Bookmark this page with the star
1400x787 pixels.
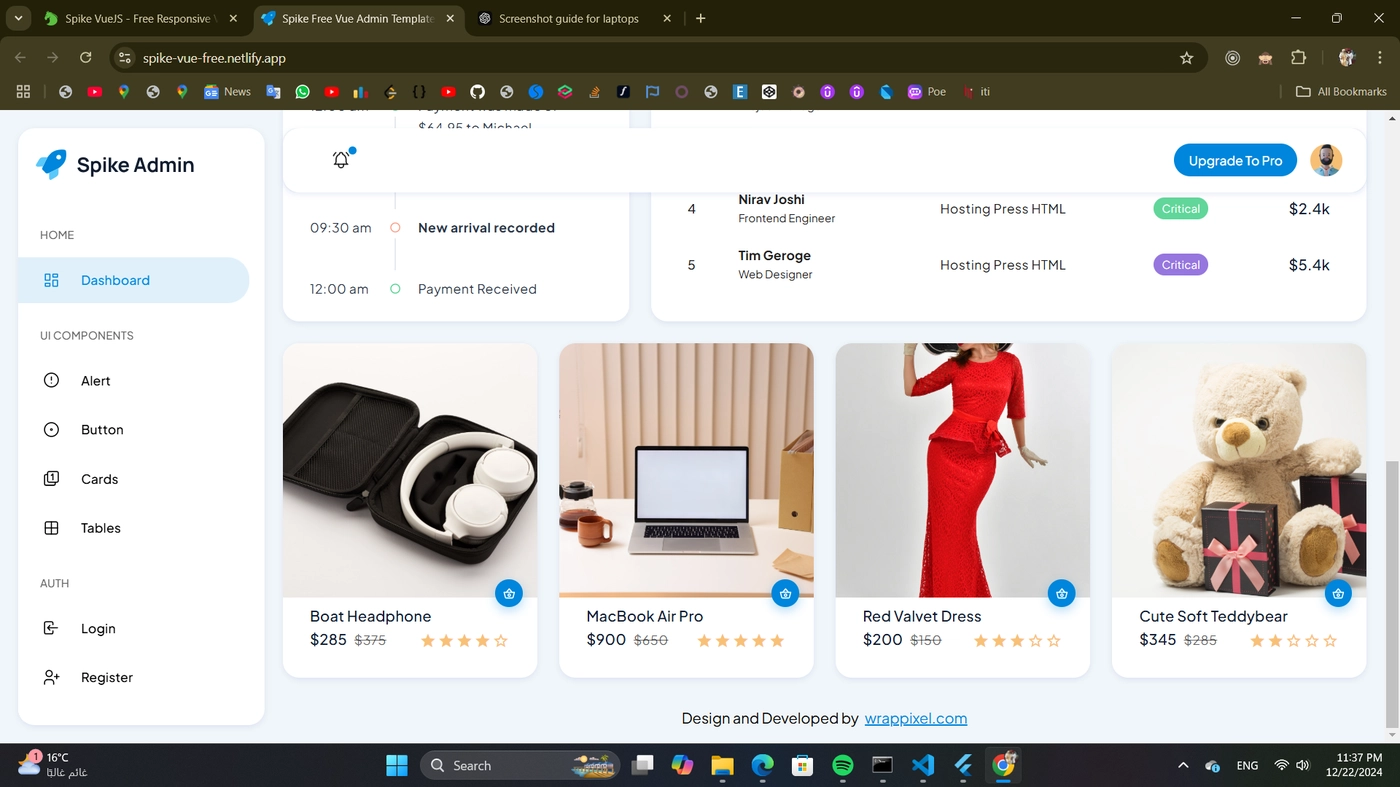1186,58
